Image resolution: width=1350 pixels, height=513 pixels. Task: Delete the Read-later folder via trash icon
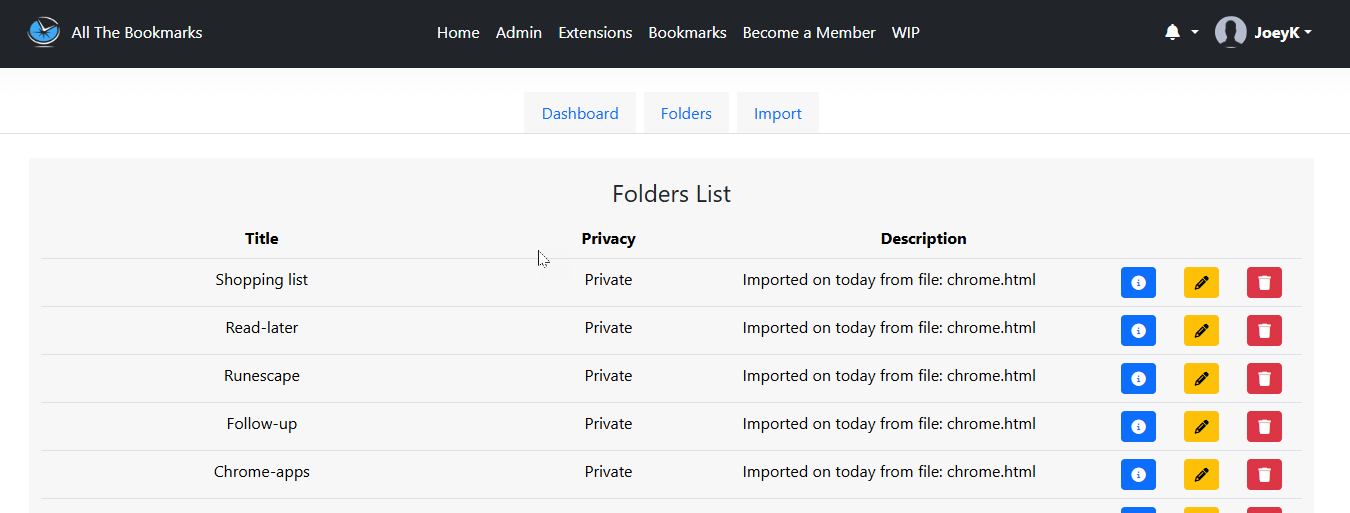tap(1264, 331)
